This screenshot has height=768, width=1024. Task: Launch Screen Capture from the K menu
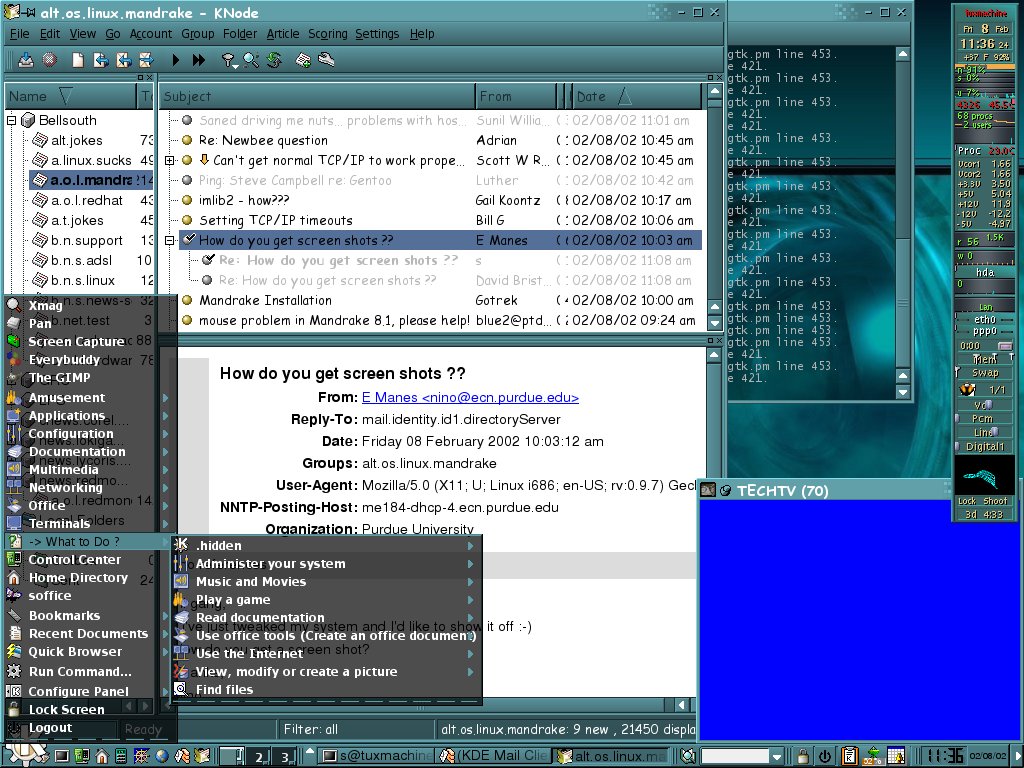tap(76, 341)
